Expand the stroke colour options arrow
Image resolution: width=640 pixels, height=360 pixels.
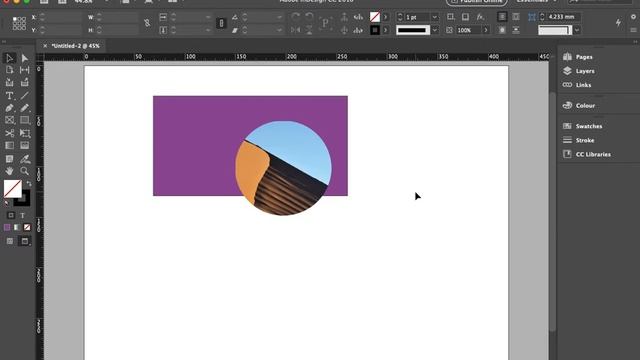click(x=386, y=30)
